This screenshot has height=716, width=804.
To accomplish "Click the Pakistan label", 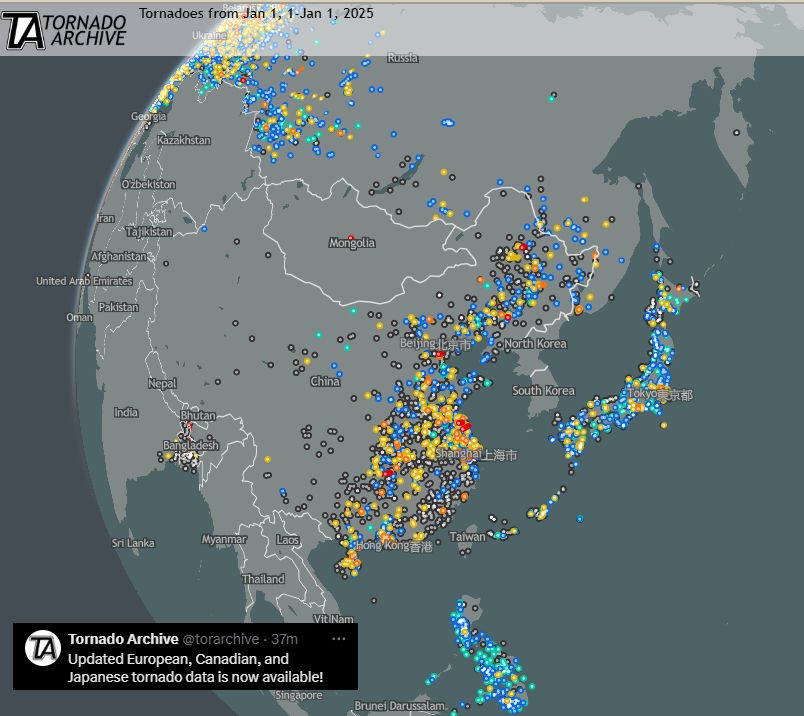I will [118, 307].
